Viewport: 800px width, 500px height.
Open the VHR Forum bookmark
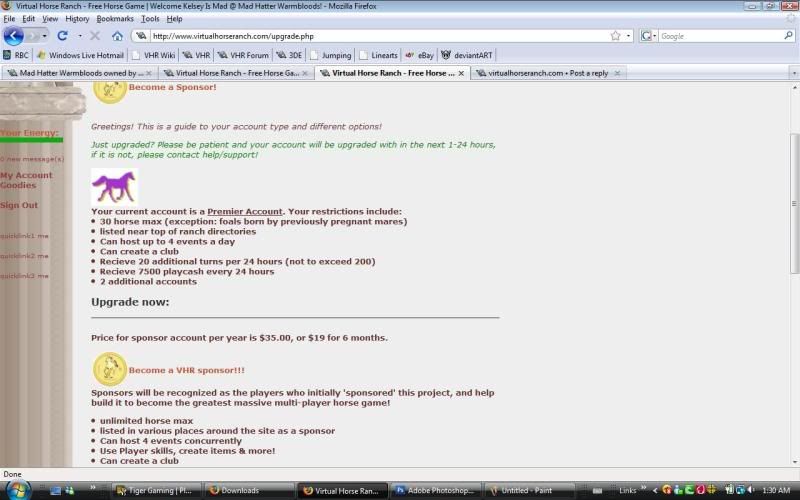[x=243, y=55]
